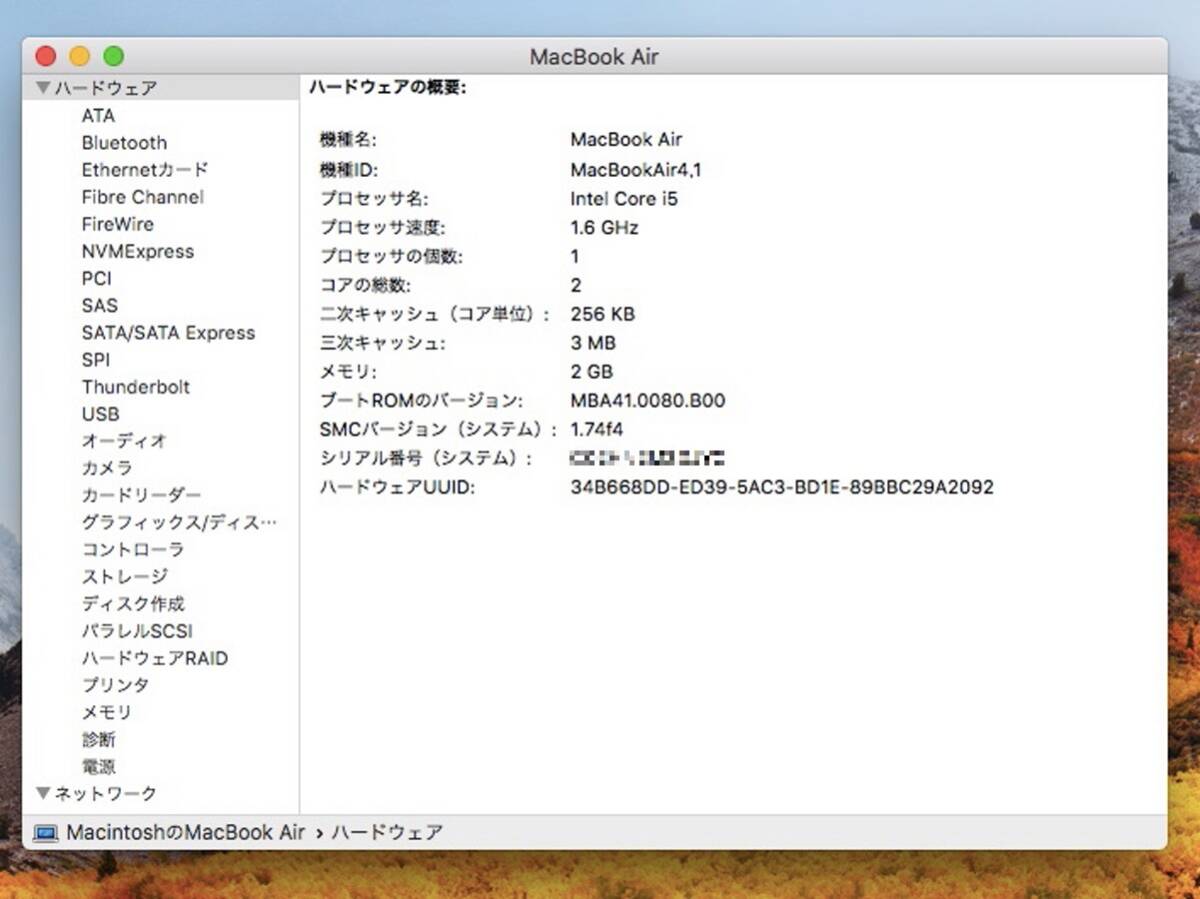Collapse the ハードウェア section triangle

point(42,88)
